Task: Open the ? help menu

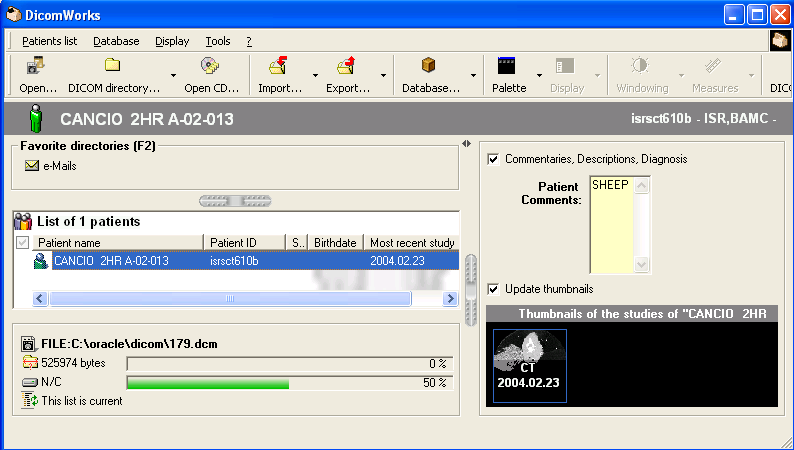Action: click(249, 41)
